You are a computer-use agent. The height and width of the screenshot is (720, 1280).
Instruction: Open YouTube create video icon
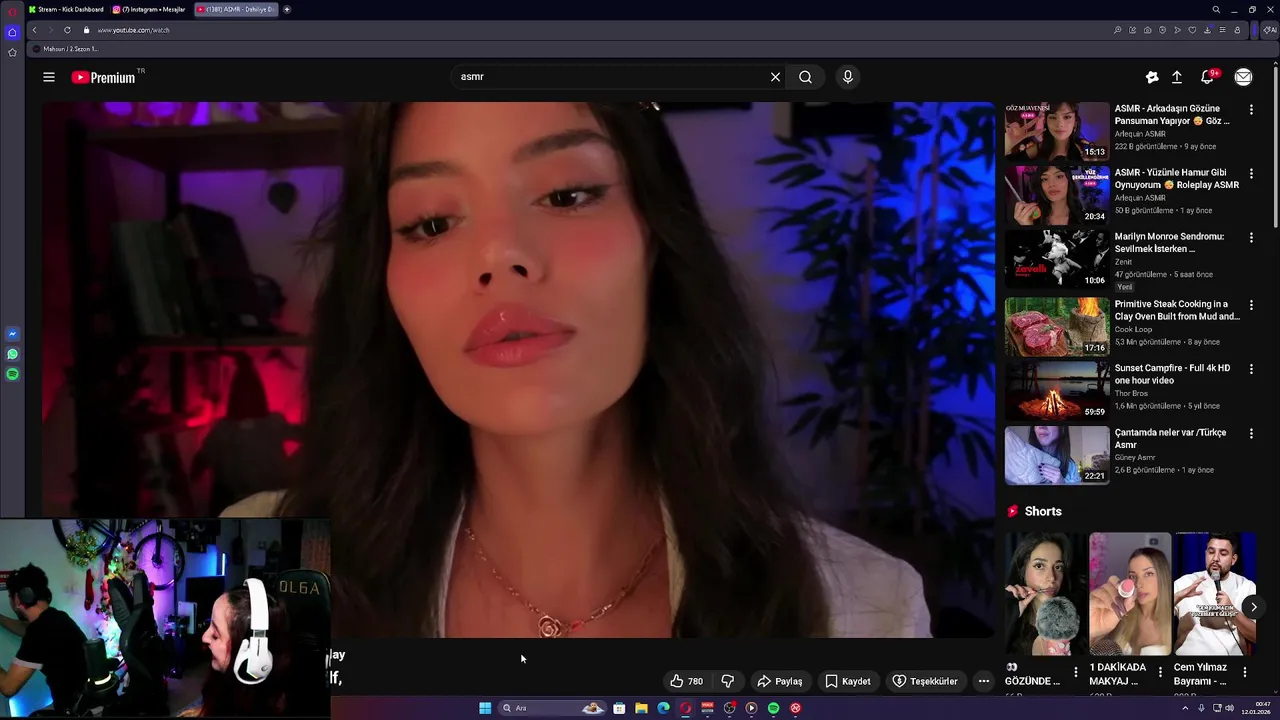tap(1152, 77)
